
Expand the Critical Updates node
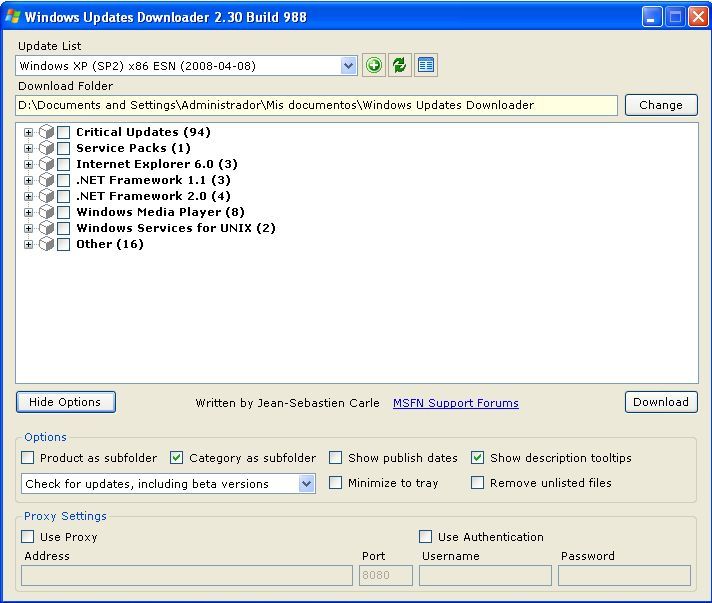tap(29, 133)
